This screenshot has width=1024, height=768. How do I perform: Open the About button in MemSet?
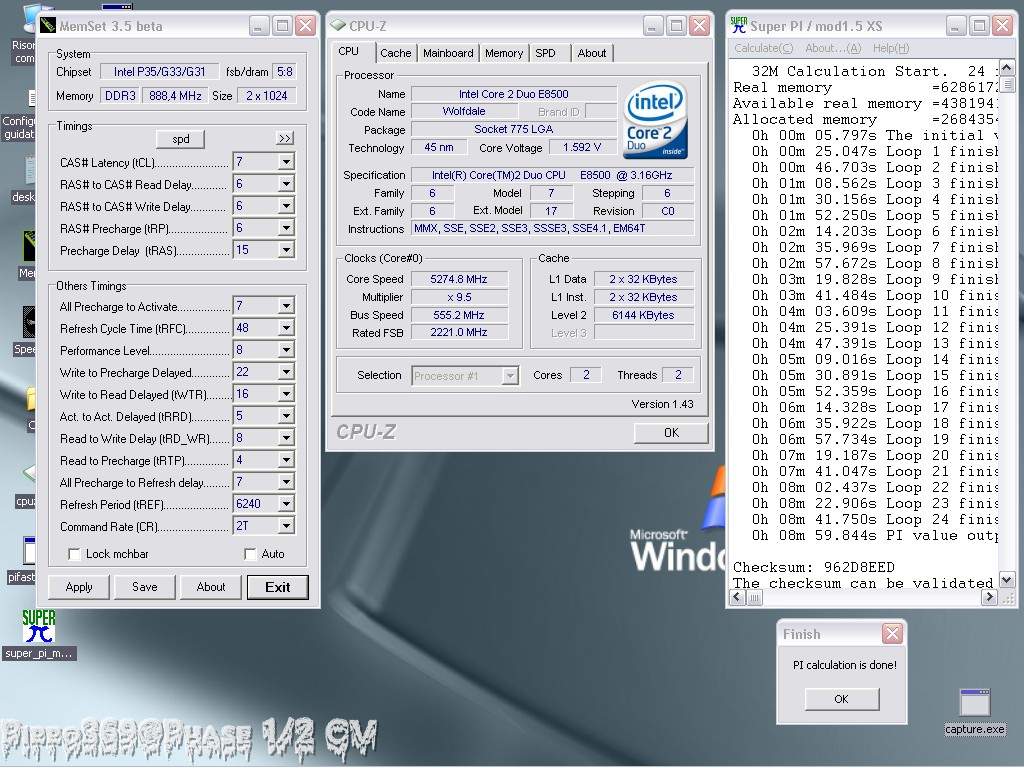tap(211, 586)
